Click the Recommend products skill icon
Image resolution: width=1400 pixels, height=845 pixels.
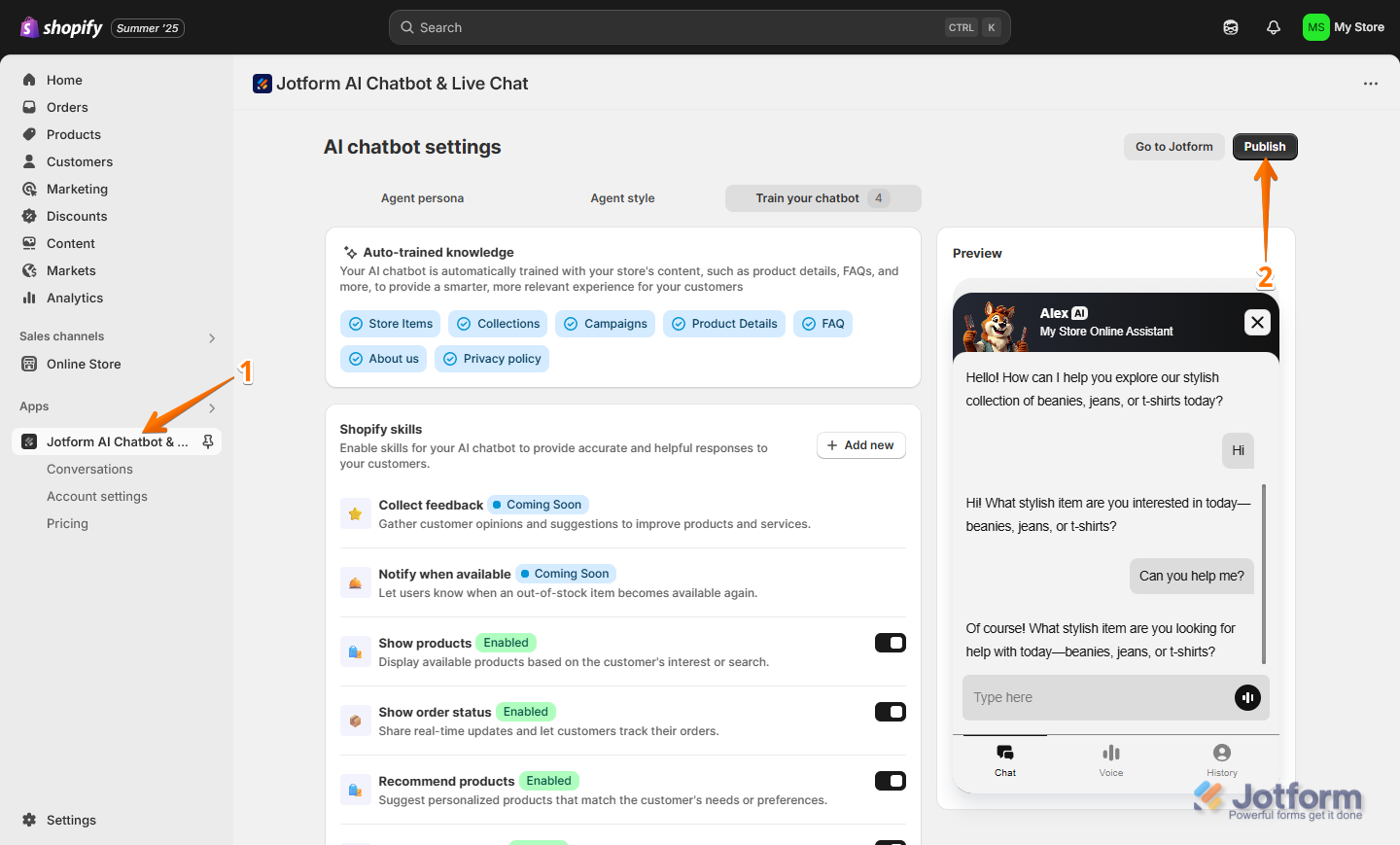[x=355, y=790]
